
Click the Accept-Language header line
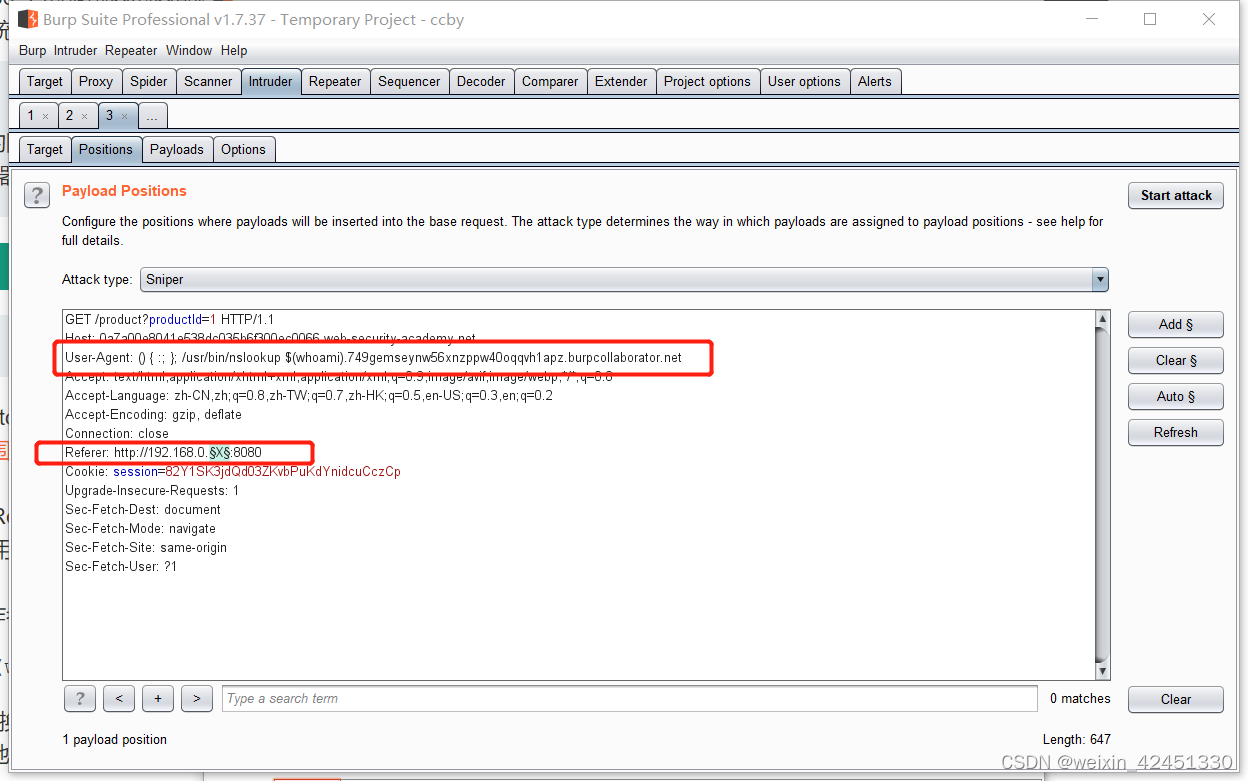[x=309, y=396]
